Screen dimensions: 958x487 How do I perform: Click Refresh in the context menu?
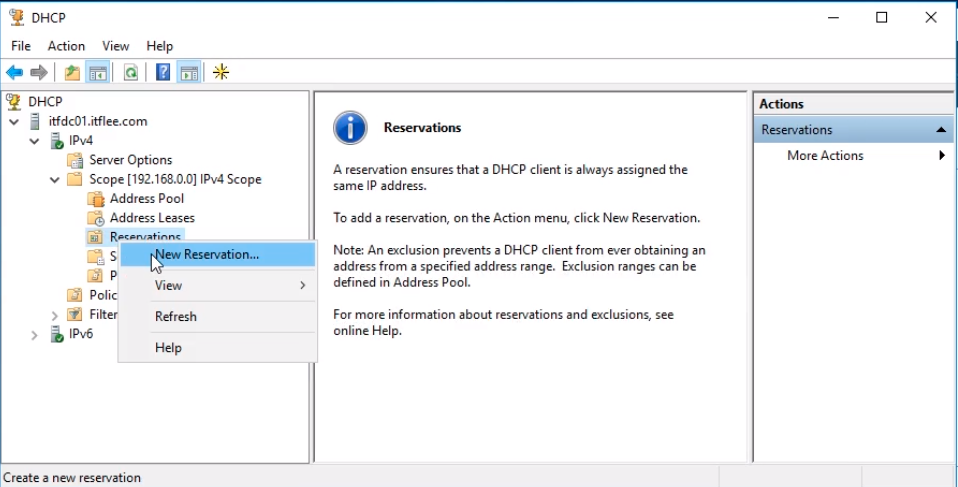click(176, 316)
